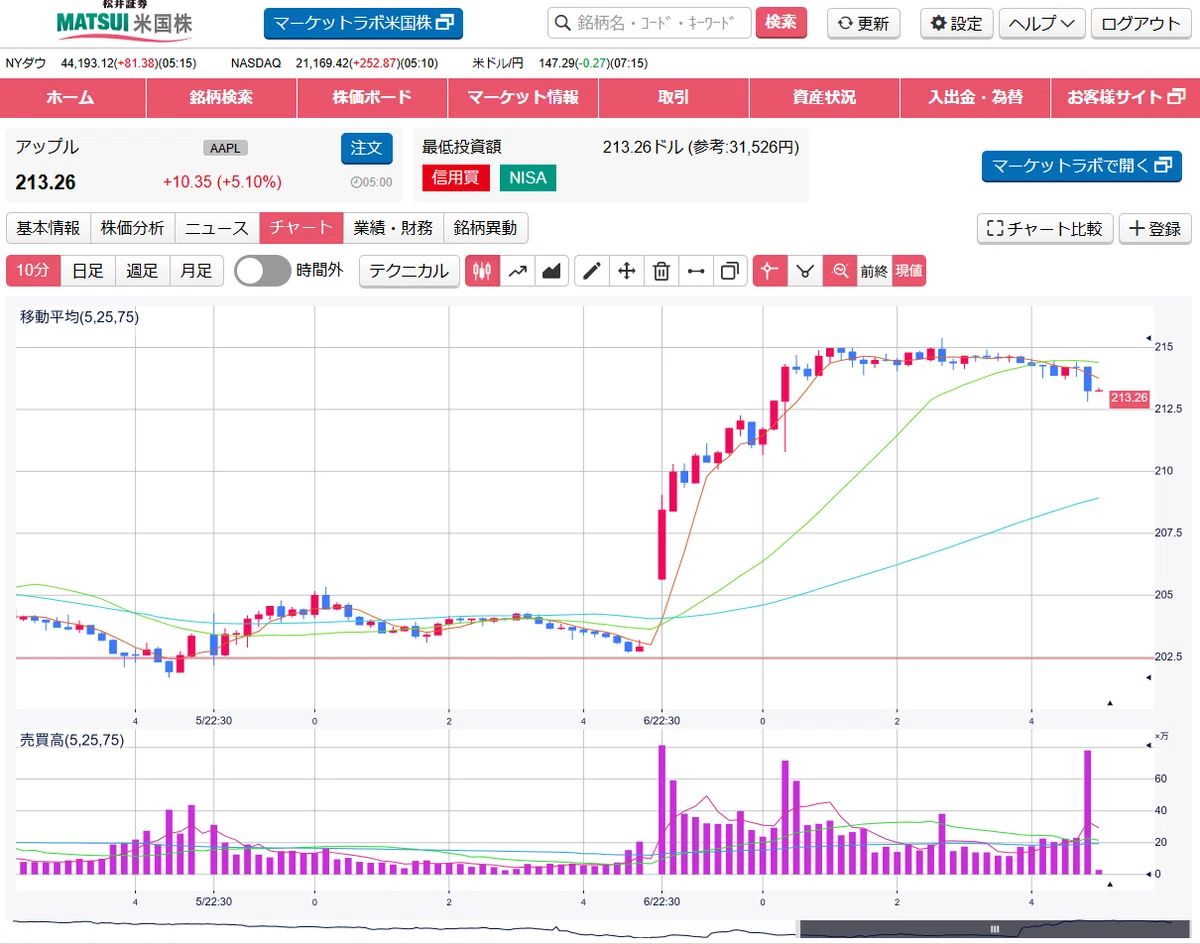Select the candlestick chart type icon

483,271
